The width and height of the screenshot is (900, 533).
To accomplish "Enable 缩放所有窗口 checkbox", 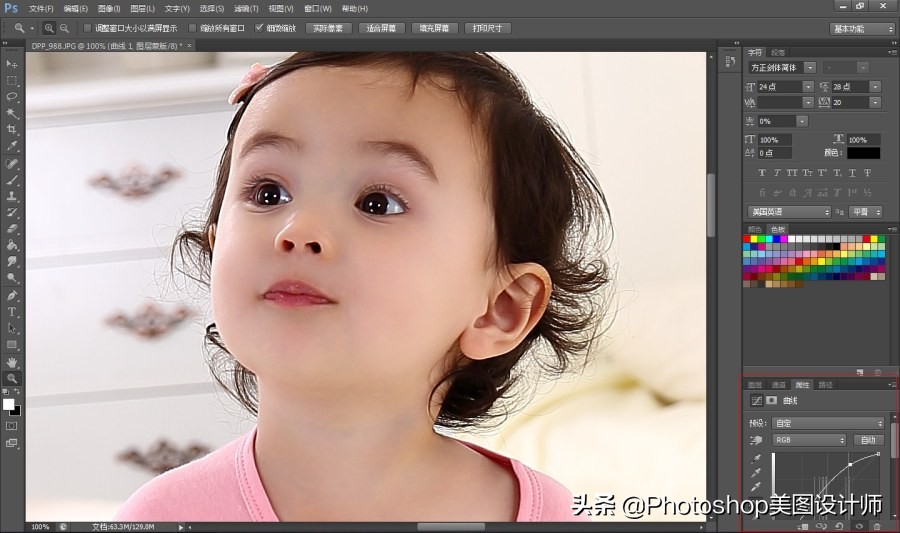I will [192, 28].
